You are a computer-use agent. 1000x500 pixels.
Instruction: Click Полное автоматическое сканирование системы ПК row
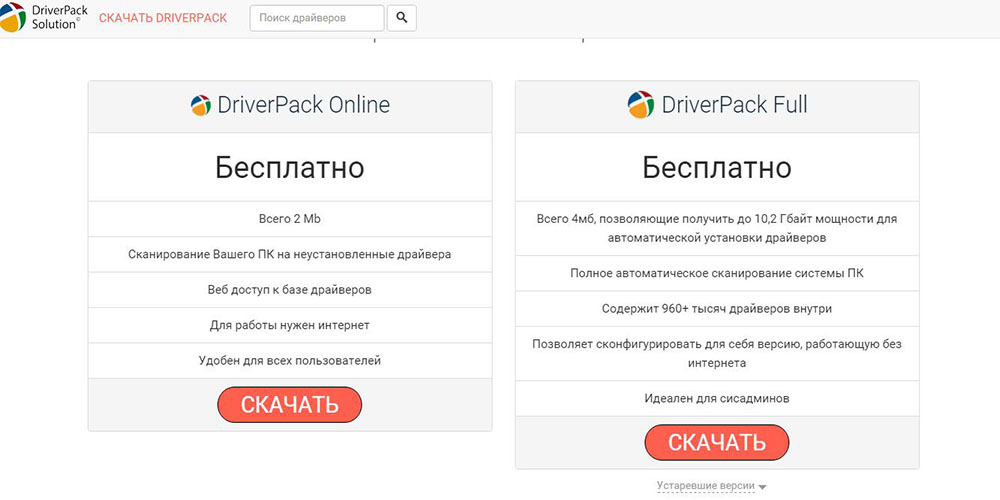(717, 274)
